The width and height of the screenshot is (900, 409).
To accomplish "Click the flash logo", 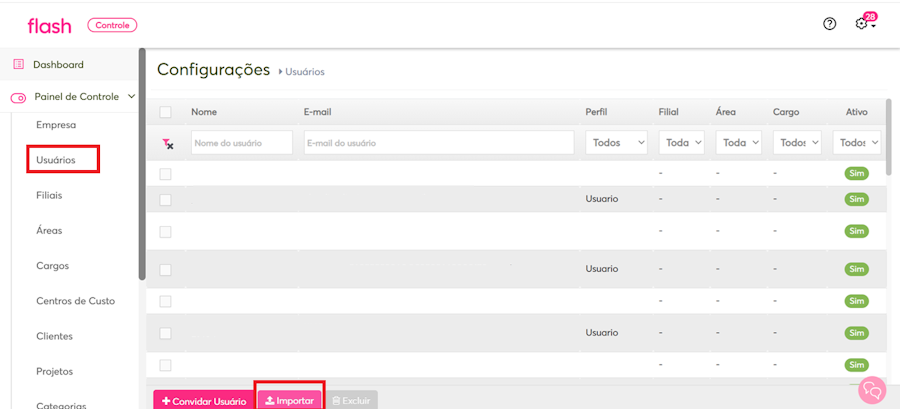I will (49, 26).
